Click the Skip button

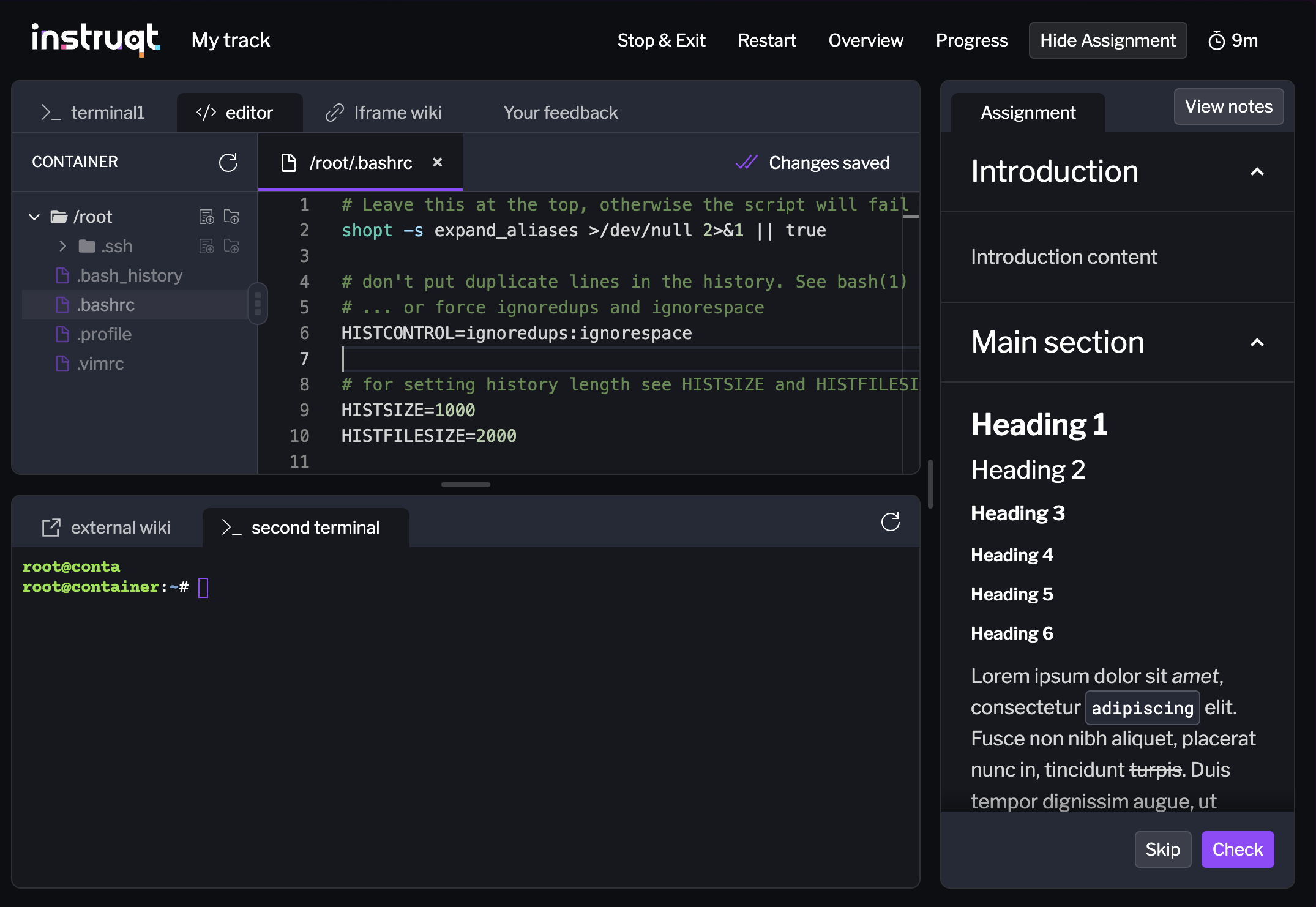tap(1162, 849)
